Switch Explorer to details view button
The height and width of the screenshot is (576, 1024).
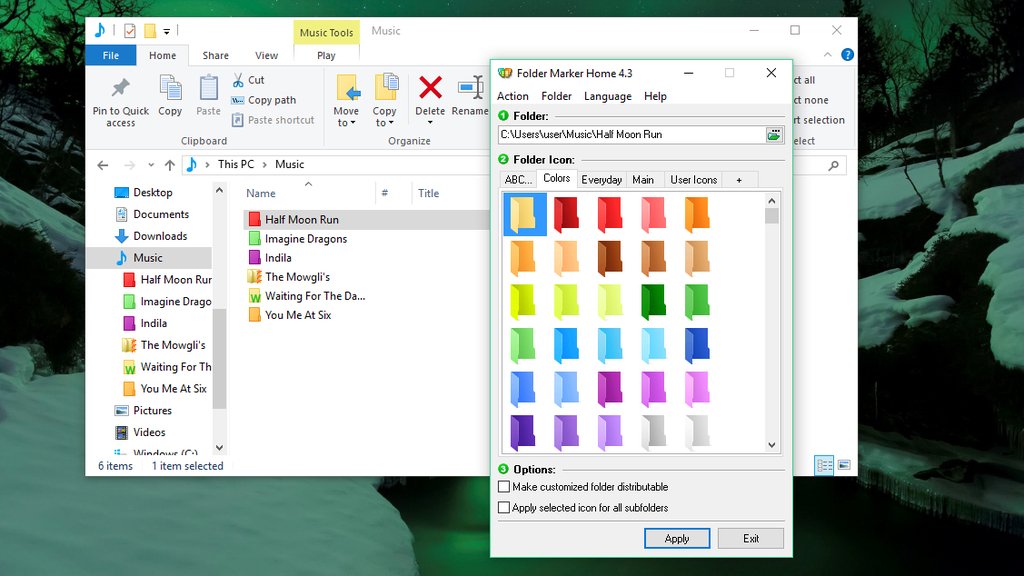(824, 465)
